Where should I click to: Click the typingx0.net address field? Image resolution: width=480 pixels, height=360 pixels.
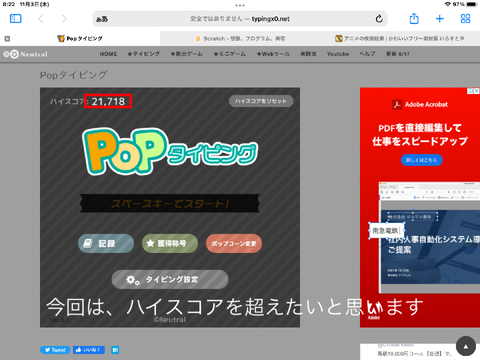240,19
